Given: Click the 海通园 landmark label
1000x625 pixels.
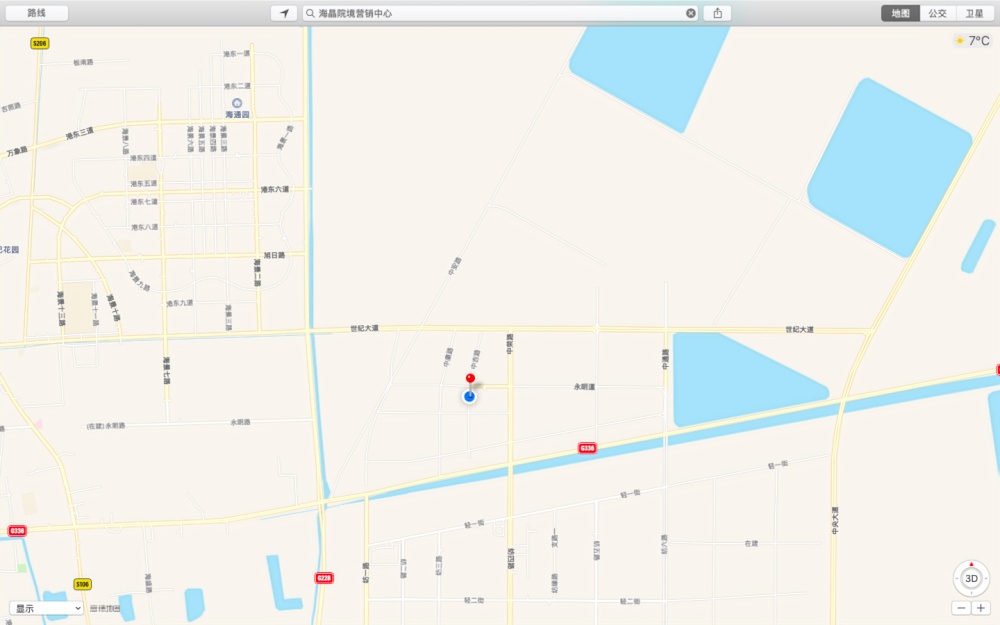Looking at the screenshot, I should (x=237, y=115).
